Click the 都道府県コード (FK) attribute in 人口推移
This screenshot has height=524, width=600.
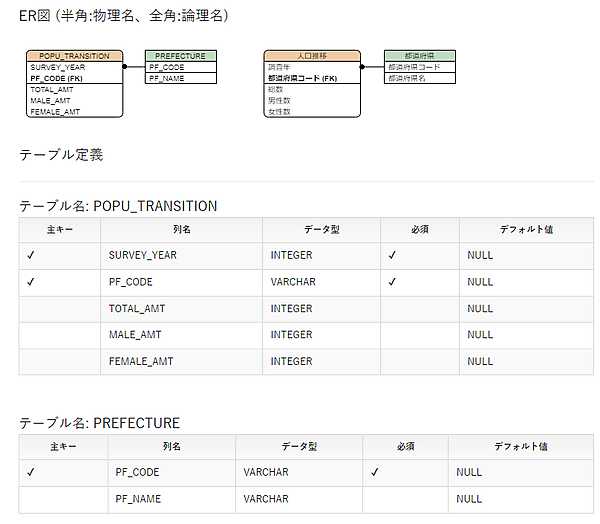(301, 77)
